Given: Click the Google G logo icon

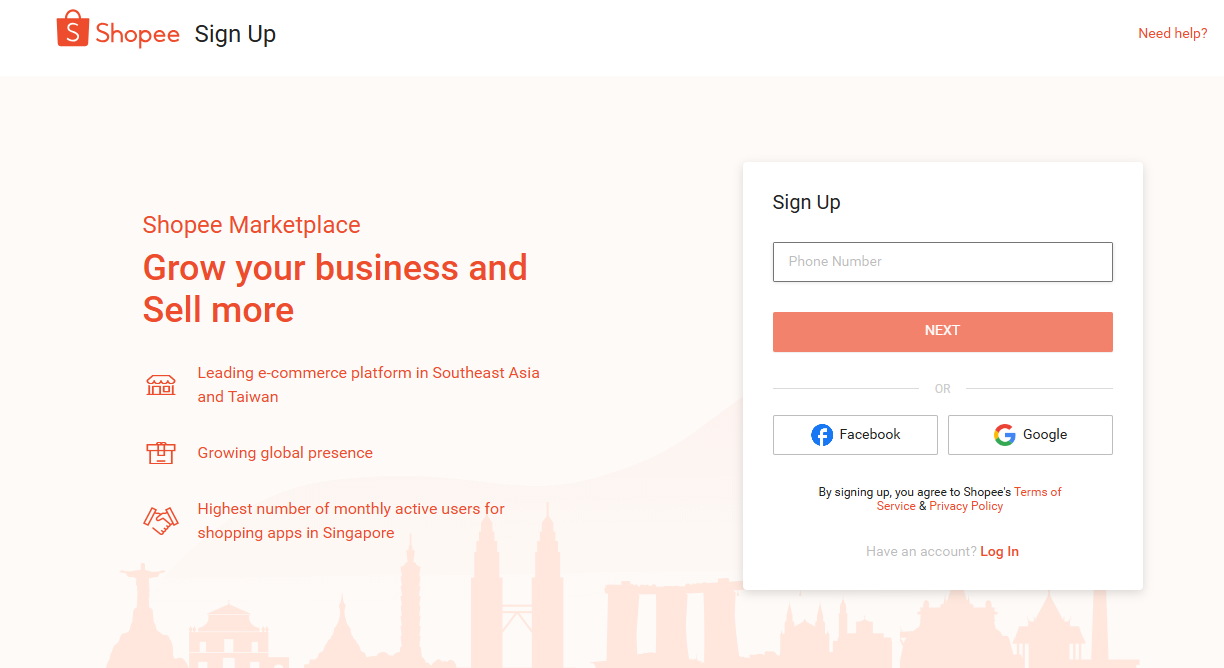Looking at the screenshot, I should [x=1004, y=435].
